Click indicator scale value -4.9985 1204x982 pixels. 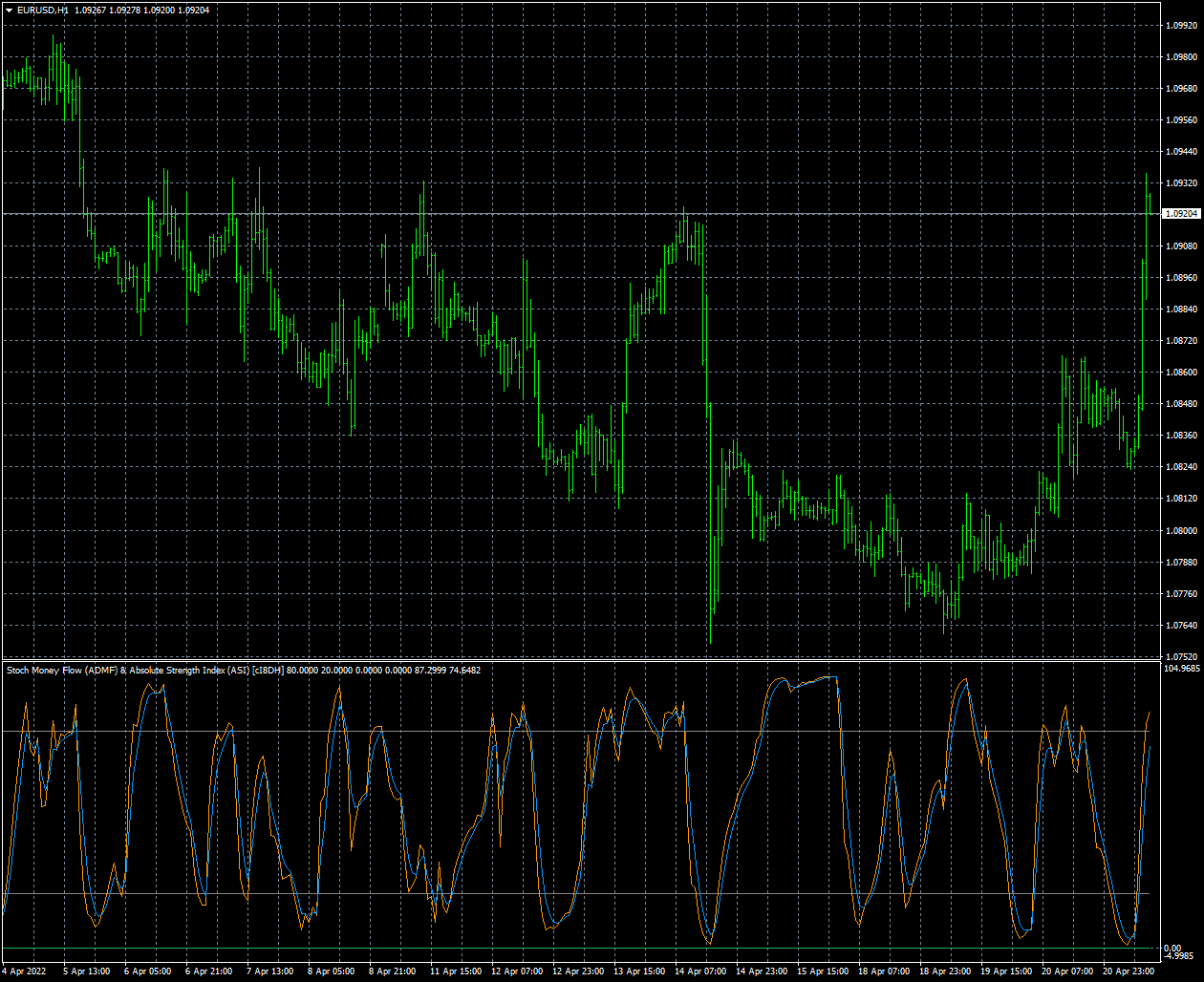(1180, 955)
